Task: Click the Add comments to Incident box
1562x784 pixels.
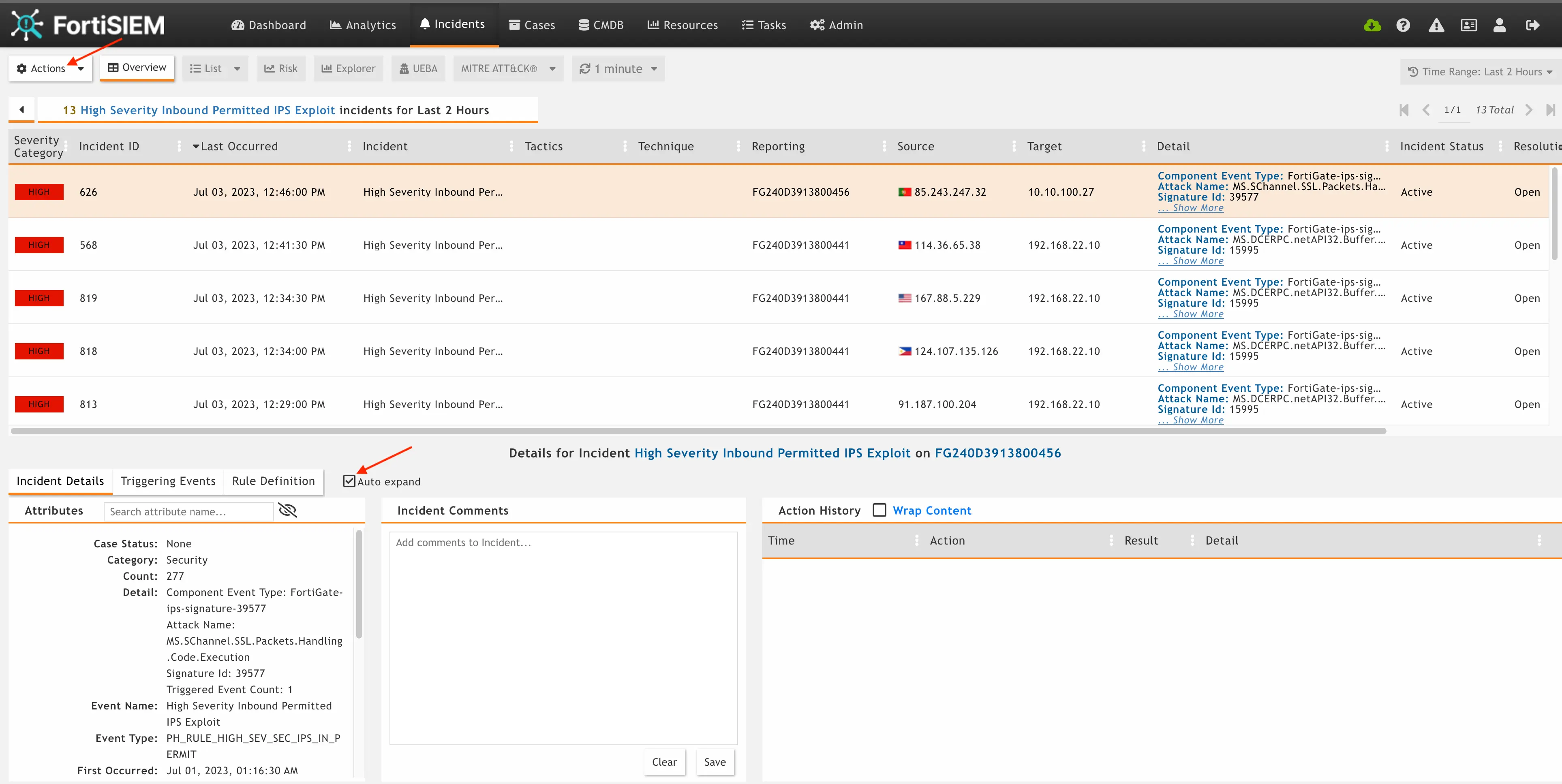Action: (x=563, y=639)
